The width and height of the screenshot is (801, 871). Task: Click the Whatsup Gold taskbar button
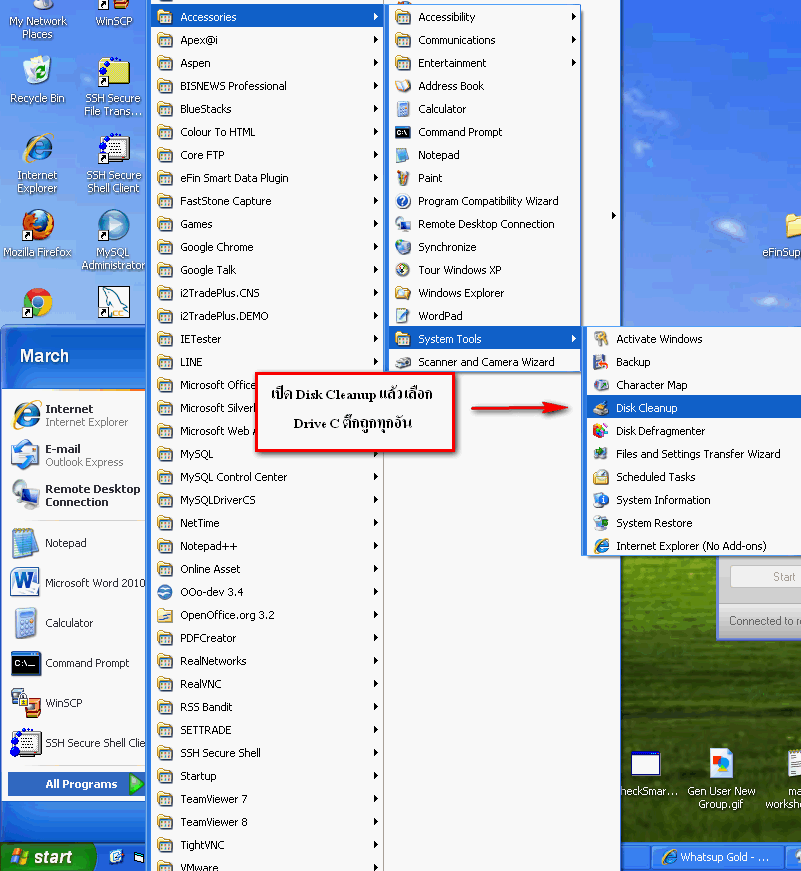[x=717, y=857]
